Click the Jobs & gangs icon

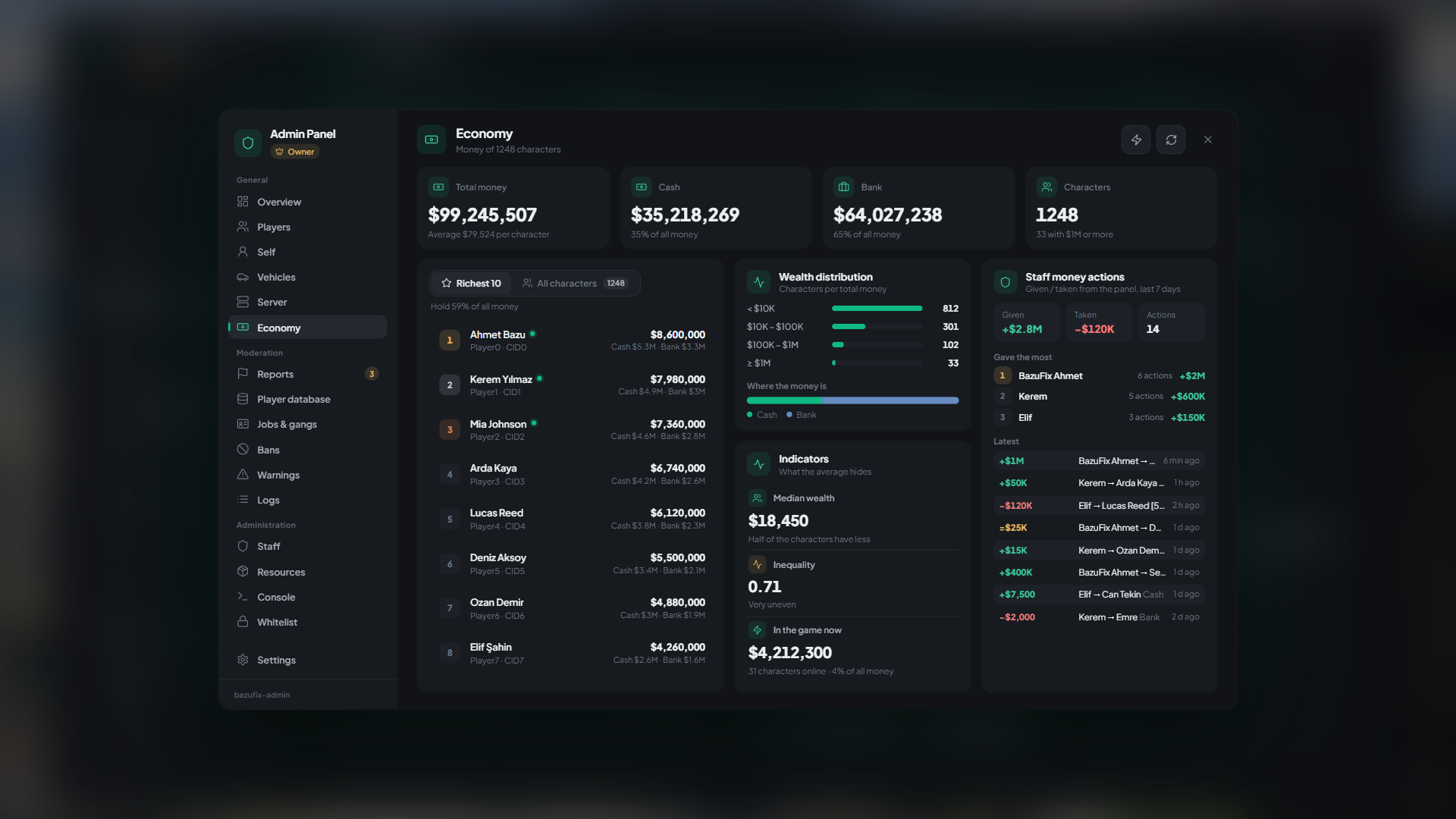pyautogui.click(x=243, y=424)
